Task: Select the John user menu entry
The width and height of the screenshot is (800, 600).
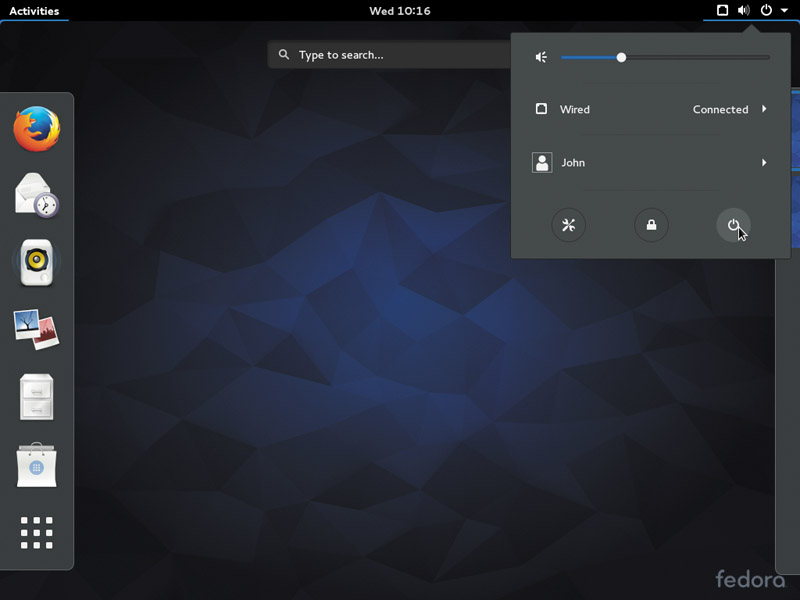Action: pos(651,163)
